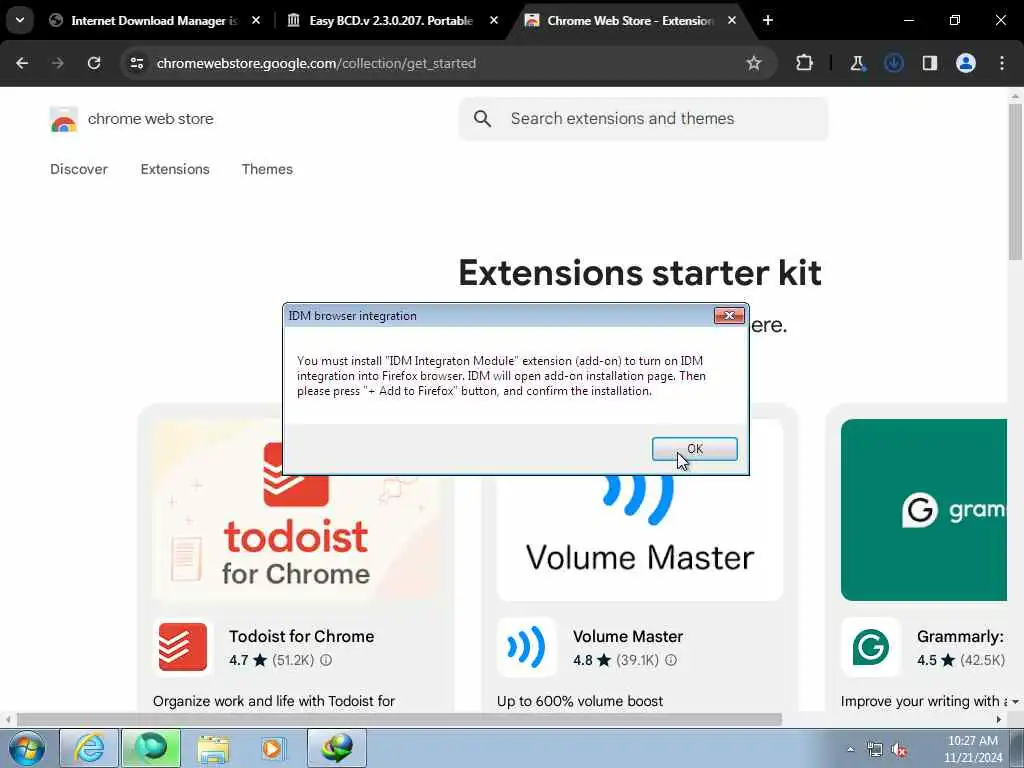Image resolution: width=1024 pixels, height=768 pixels.
Task: Reload the current page
Action: click(x=94, y=63)
